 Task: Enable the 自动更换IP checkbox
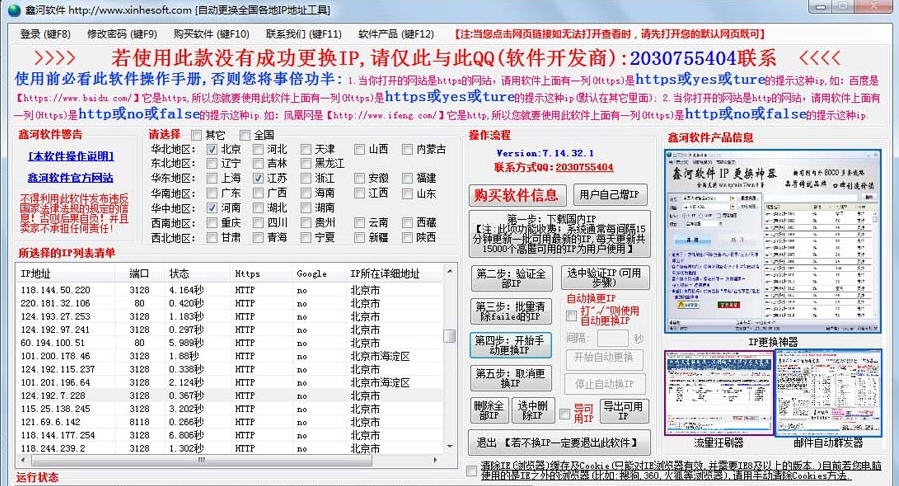[x=571, y=316]
